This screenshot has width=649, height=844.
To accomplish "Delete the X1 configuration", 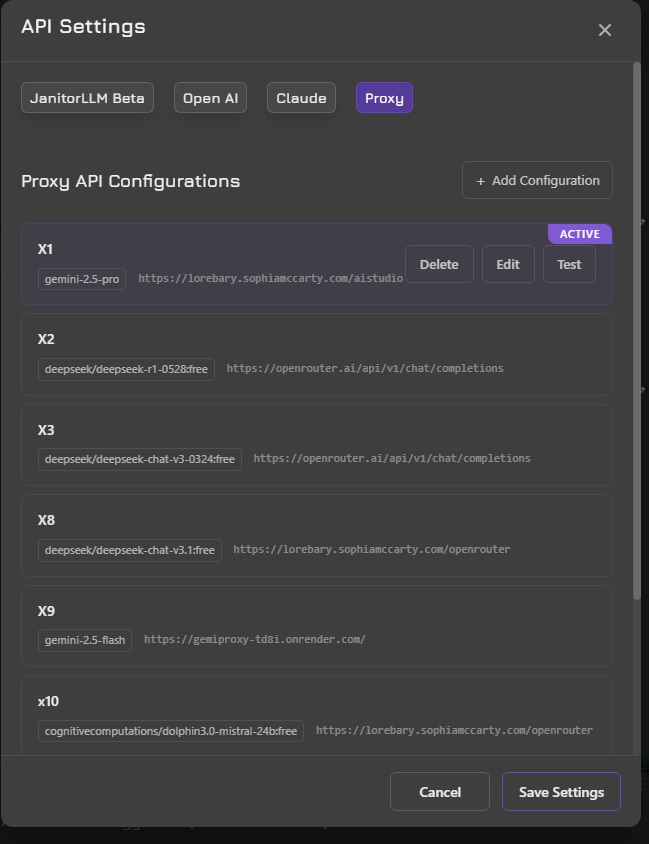I will click(439, 265).
